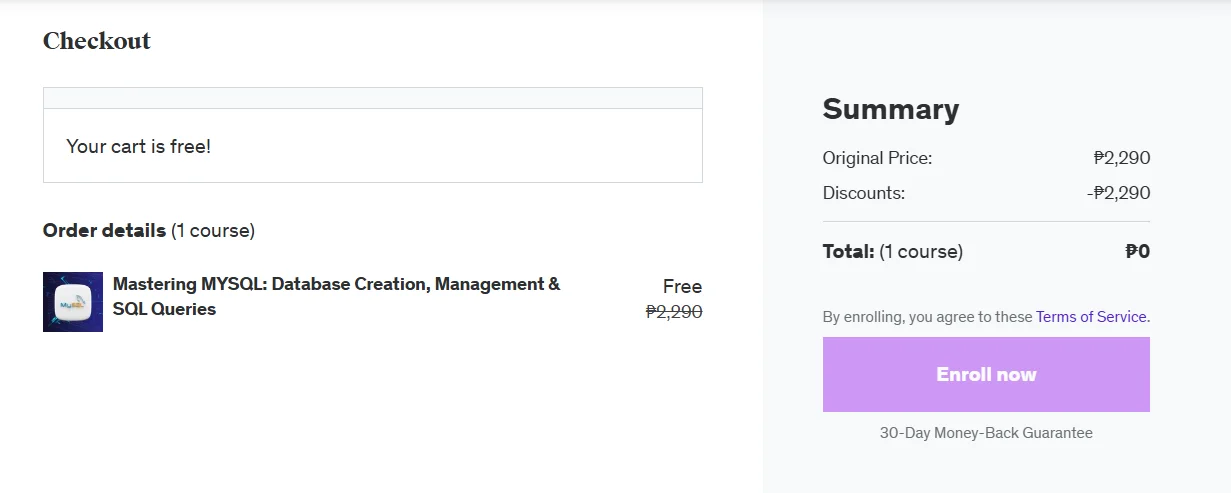Click the MySQL course thumbnail image
Image resolution: width=1231 pixels, height=493 pixels.
point(73,302)
